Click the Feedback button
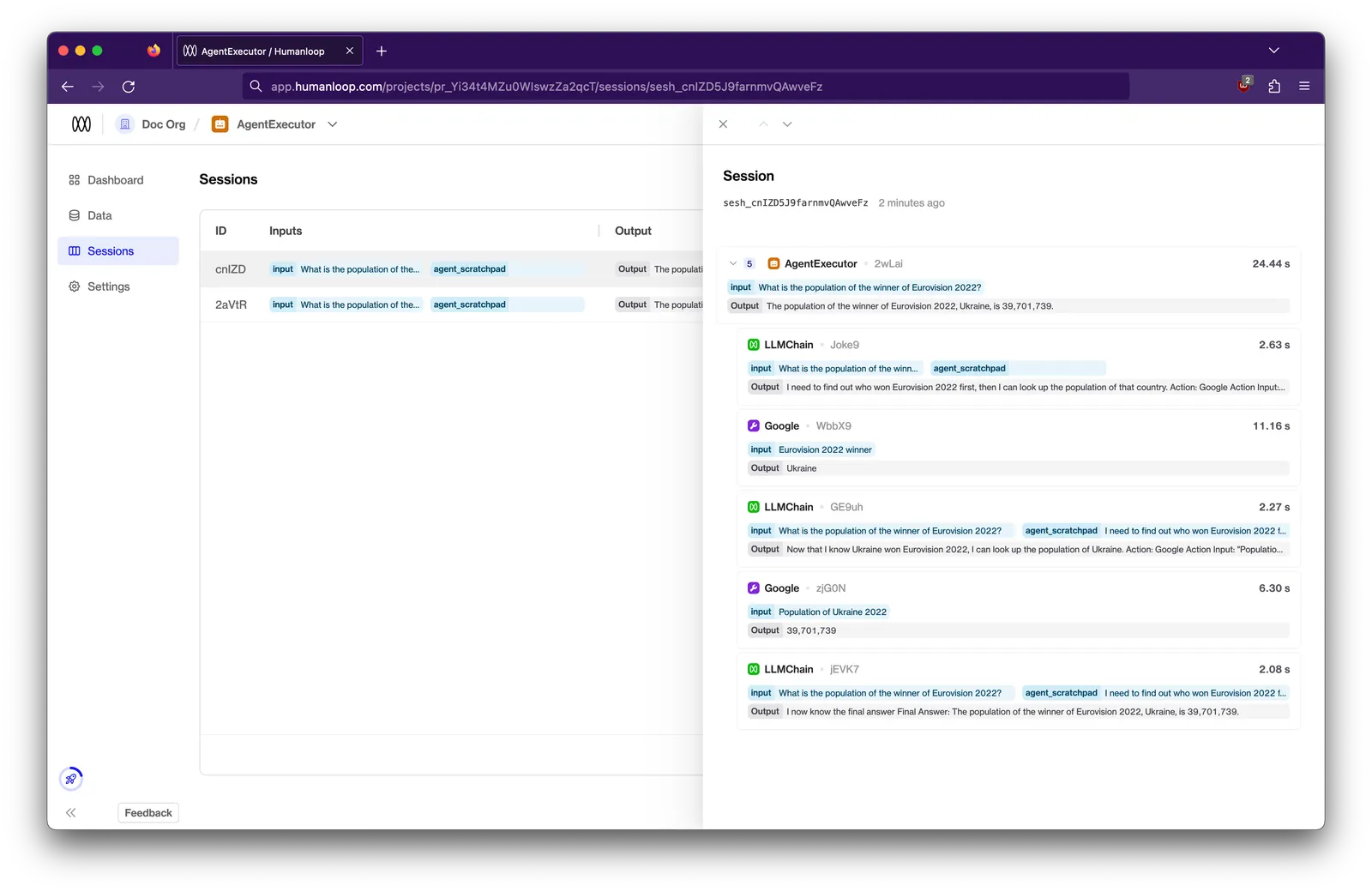Screen dimensions: 1372x892 pyautogui.click(x=148, y=813)
